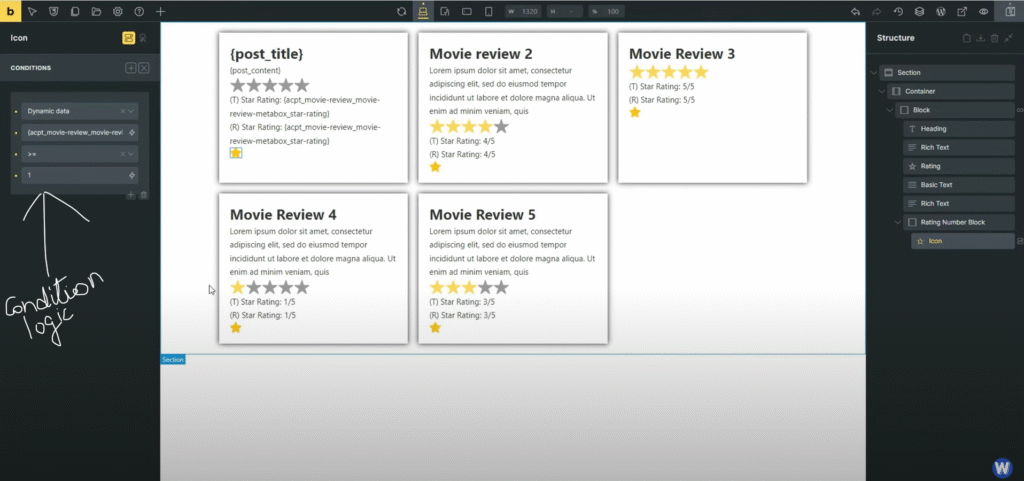The width and height of the screenshot is (1024, 481).
Task: Click the WordPress logo icon in toolbar
Action: 941,11
